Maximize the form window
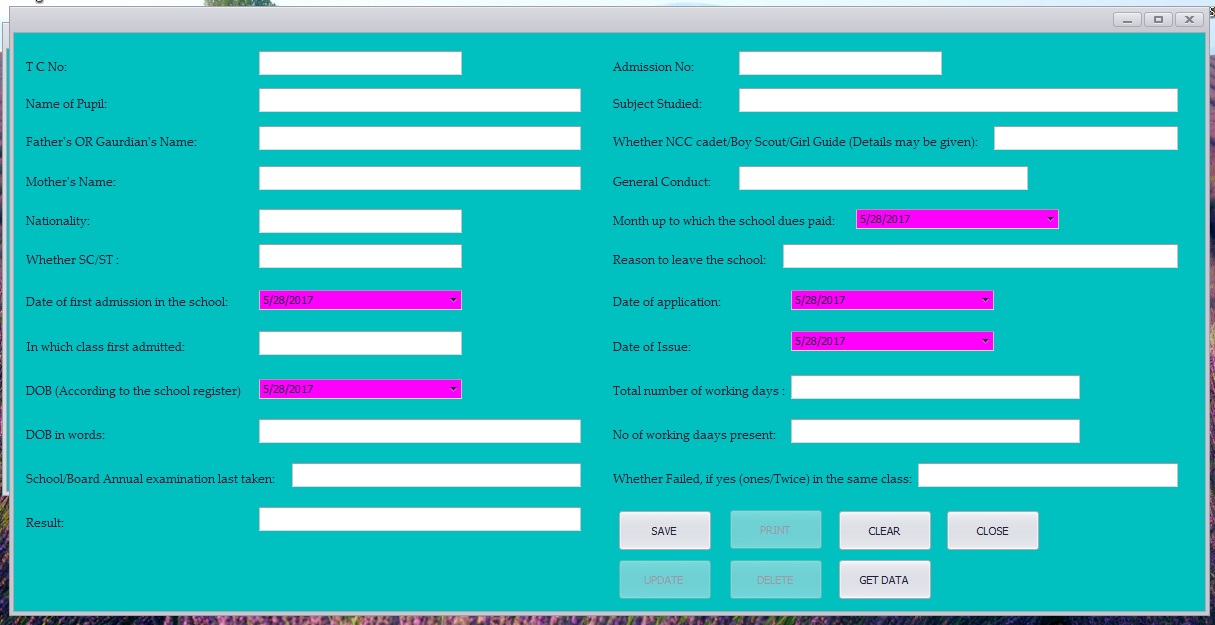The image size is (1215, 625). 1158,19
